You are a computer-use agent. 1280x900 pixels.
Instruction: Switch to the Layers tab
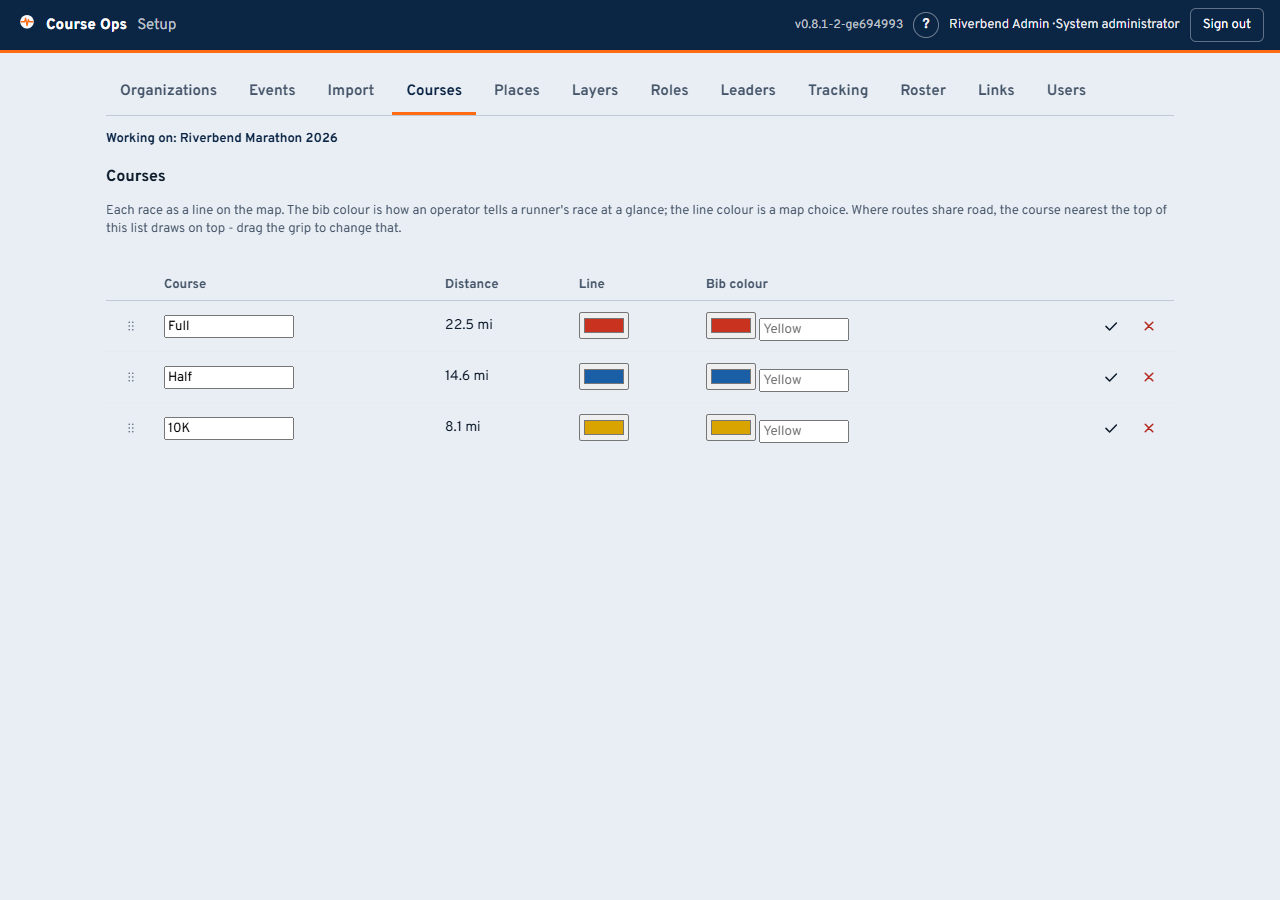(x=595, y=90)
